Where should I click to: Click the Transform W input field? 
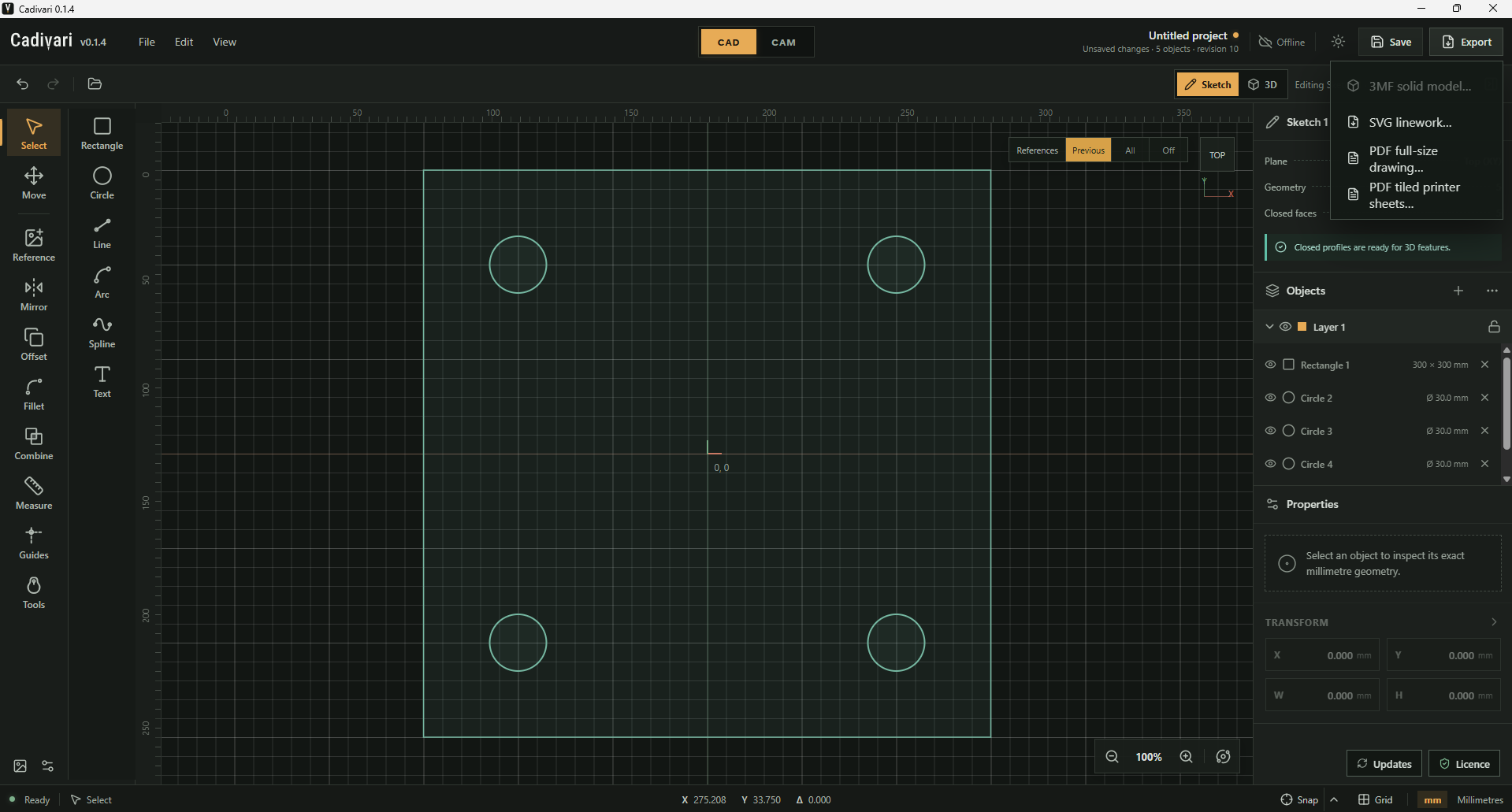[x=1322, y=695]
